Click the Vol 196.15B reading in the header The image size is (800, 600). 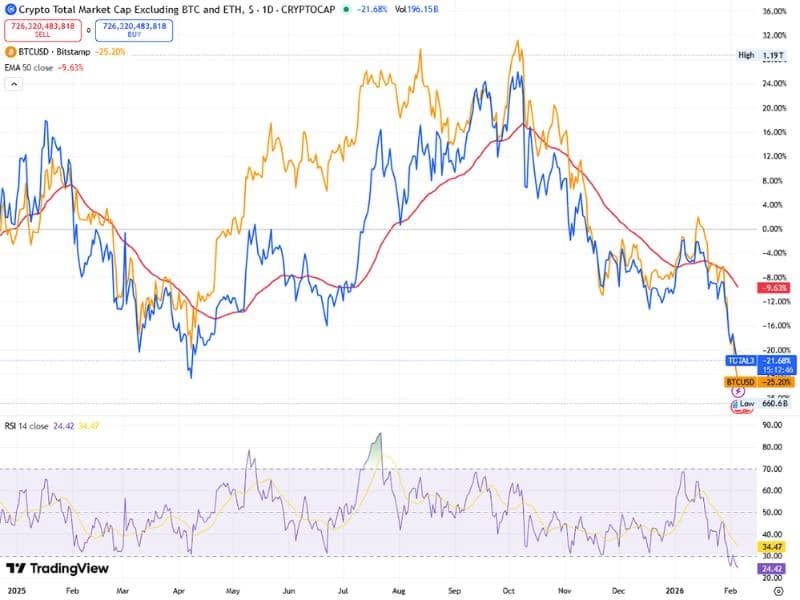(416, 10)
